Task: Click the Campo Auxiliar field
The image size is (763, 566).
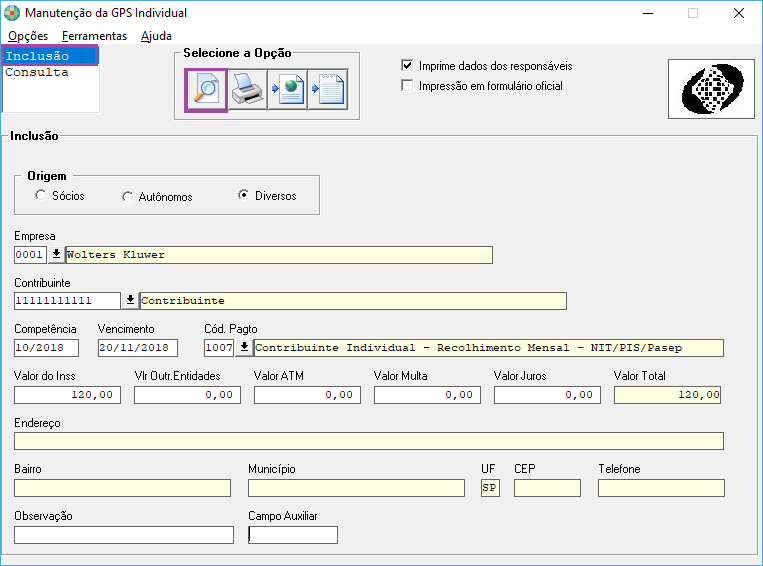Action: 292,535
